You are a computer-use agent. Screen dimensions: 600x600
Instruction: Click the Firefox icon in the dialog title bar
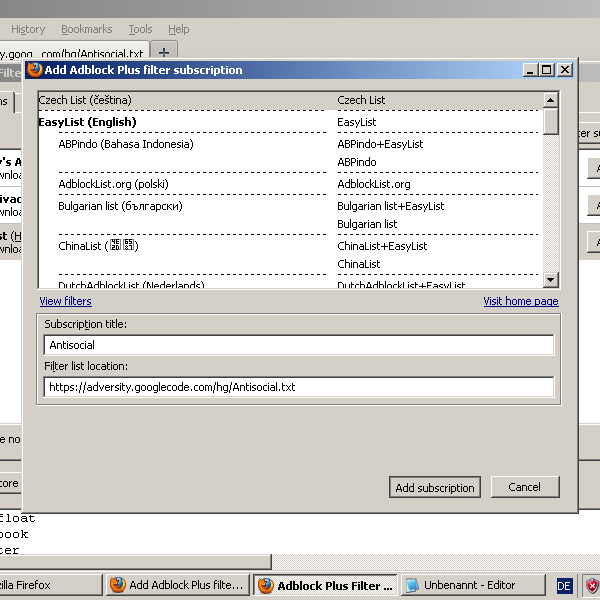(x=34, y=70)
